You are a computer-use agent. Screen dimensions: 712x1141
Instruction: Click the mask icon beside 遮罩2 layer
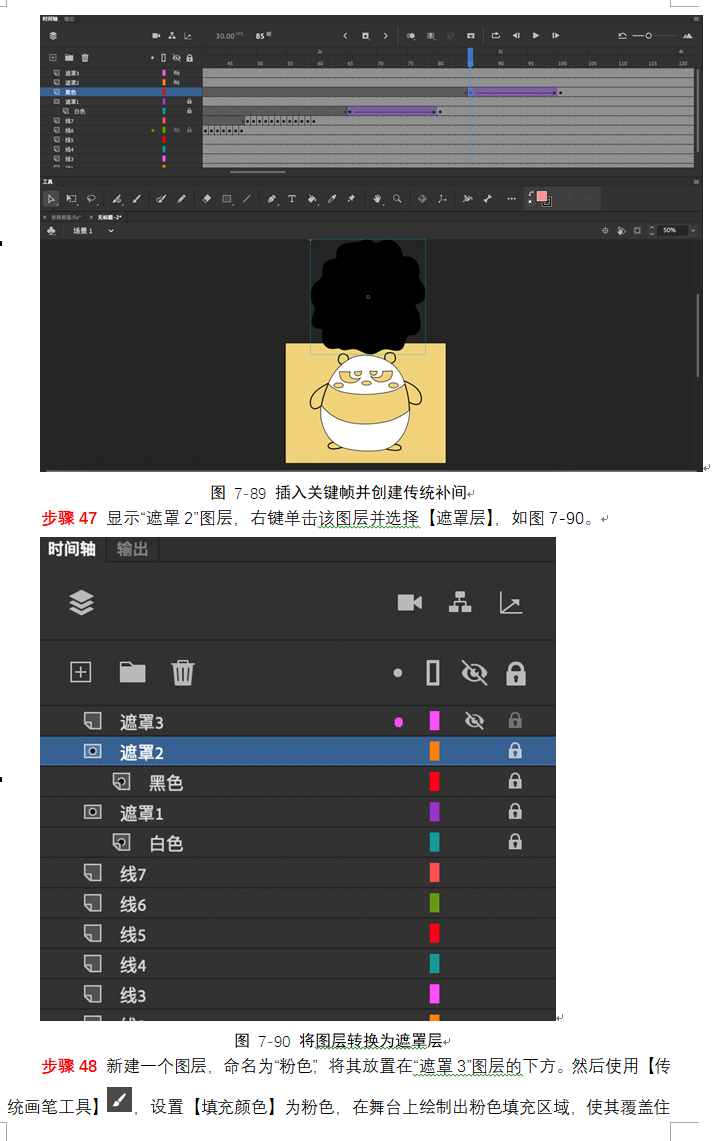click(92, 751)
